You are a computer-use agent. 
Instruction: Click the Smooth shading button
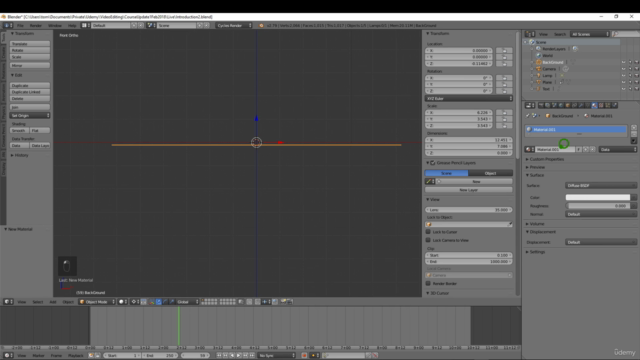pyautogui.click(x=19, y=130)
